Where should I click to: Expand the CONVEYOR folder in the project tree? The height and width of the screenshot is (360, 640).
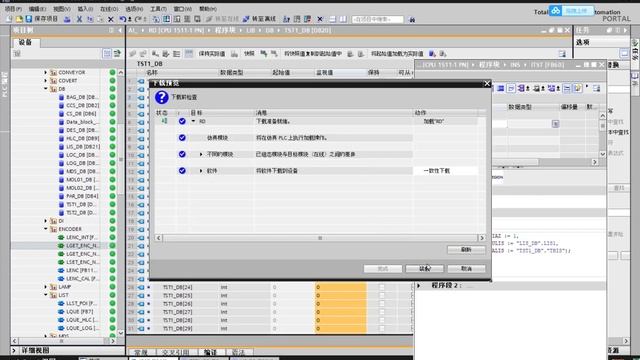pos(46,72)
